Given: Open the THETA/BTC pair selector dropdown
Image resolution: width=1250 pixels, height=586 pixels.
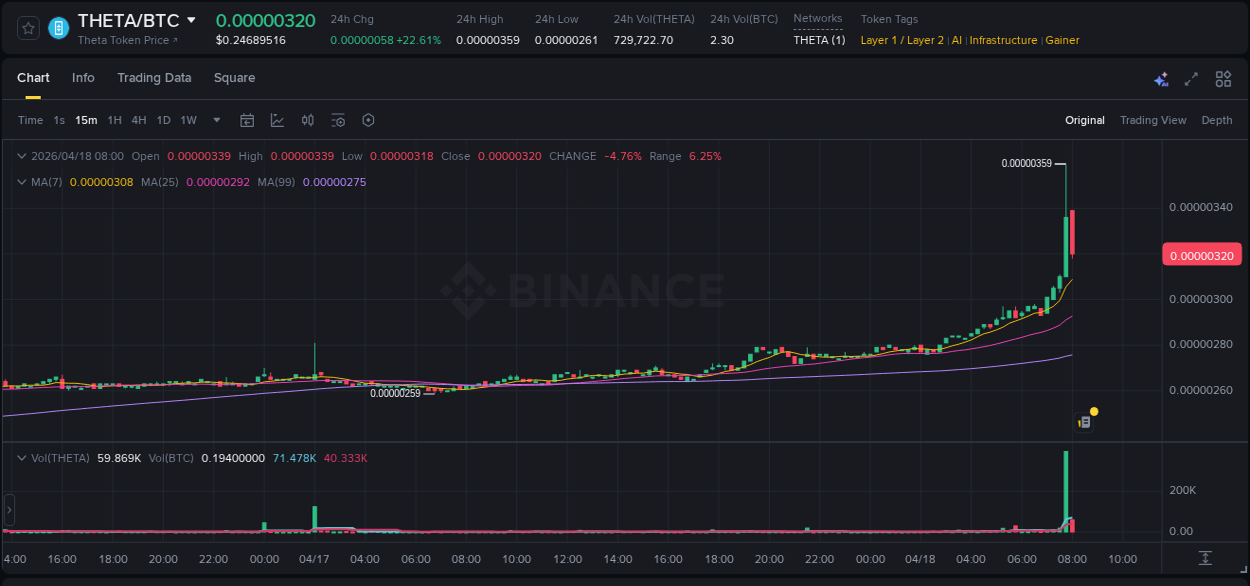Looking at the screenshot, I should [x=191, y=20].
